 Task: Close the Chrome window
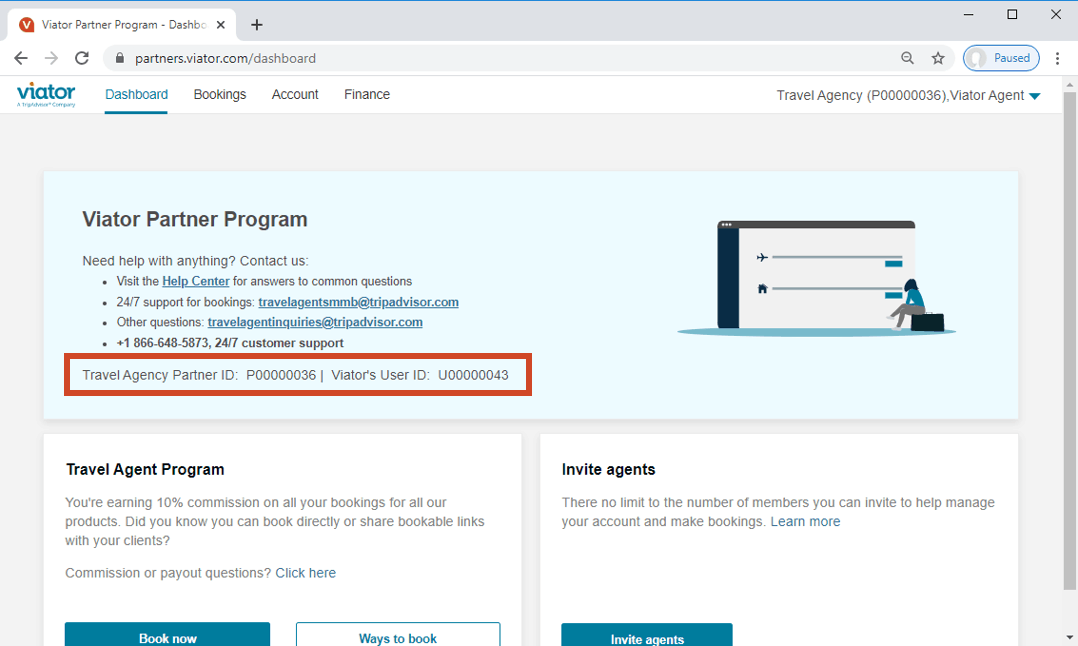tap(1056, 14)
